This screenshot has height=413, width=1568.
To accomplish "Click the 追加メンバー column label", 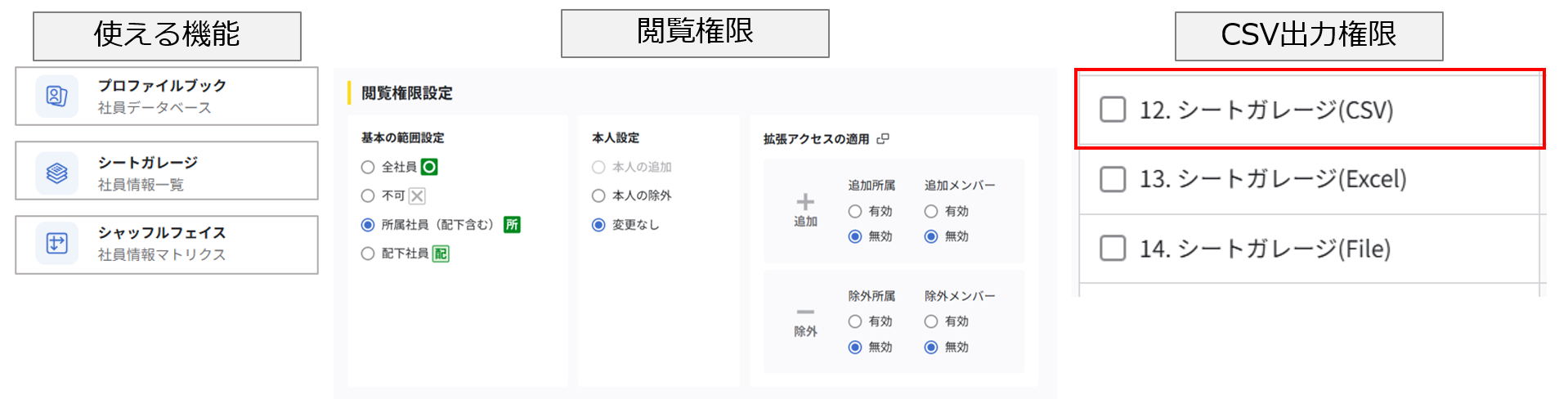I will [x=960, y=186].
